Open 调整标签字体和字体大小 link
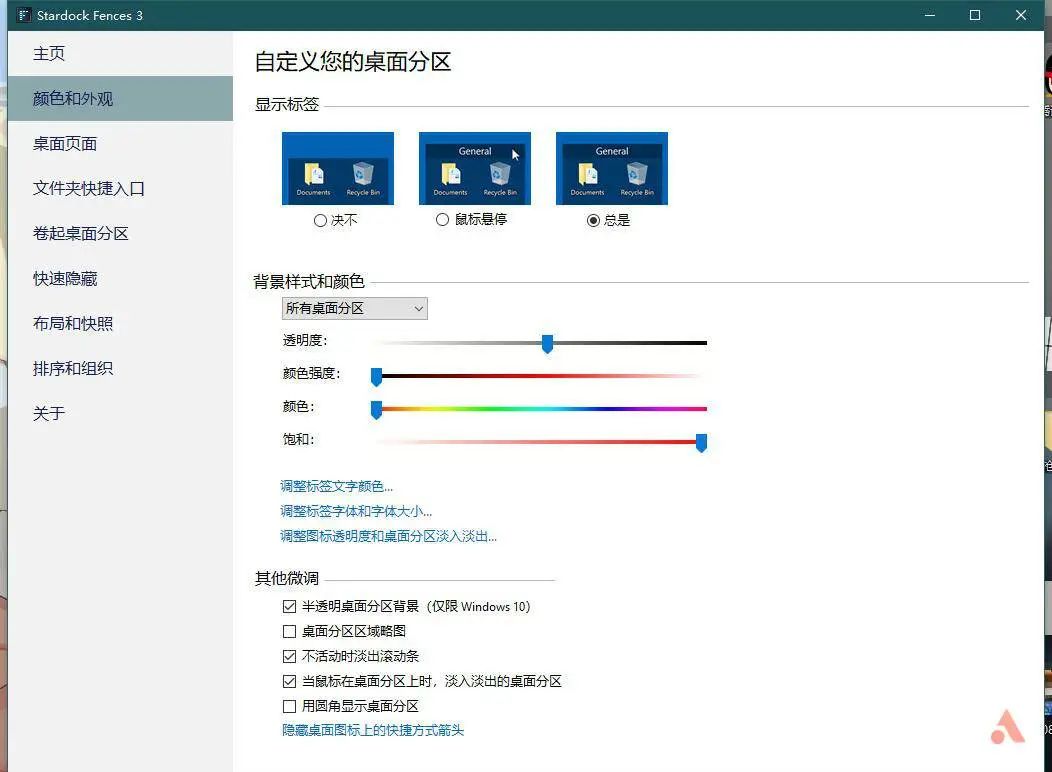This screenshot has width=1052, height=772. tap(356, 511)
